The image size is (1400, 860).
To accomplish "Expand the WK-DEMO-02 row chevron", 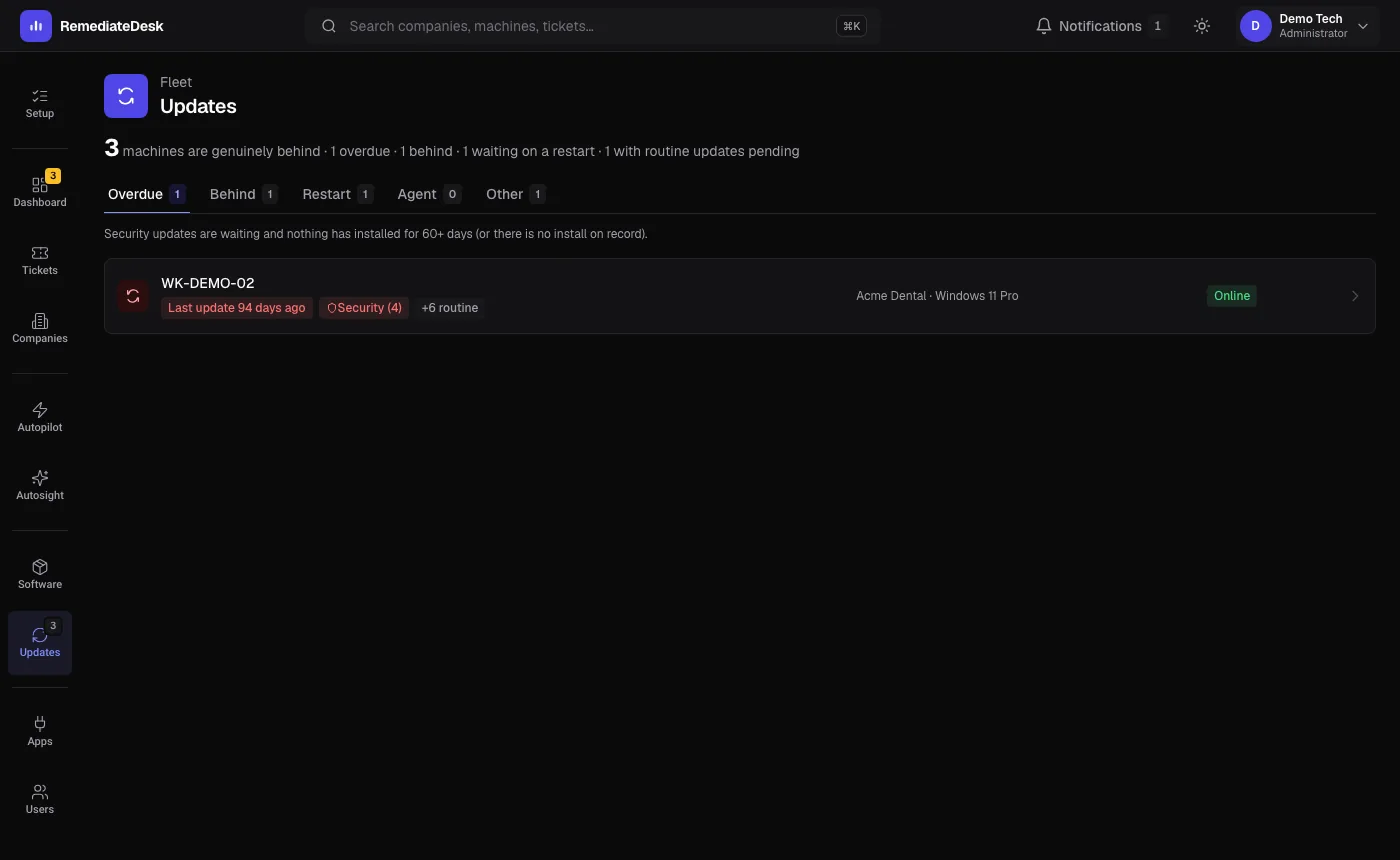I will point(1355,296).
